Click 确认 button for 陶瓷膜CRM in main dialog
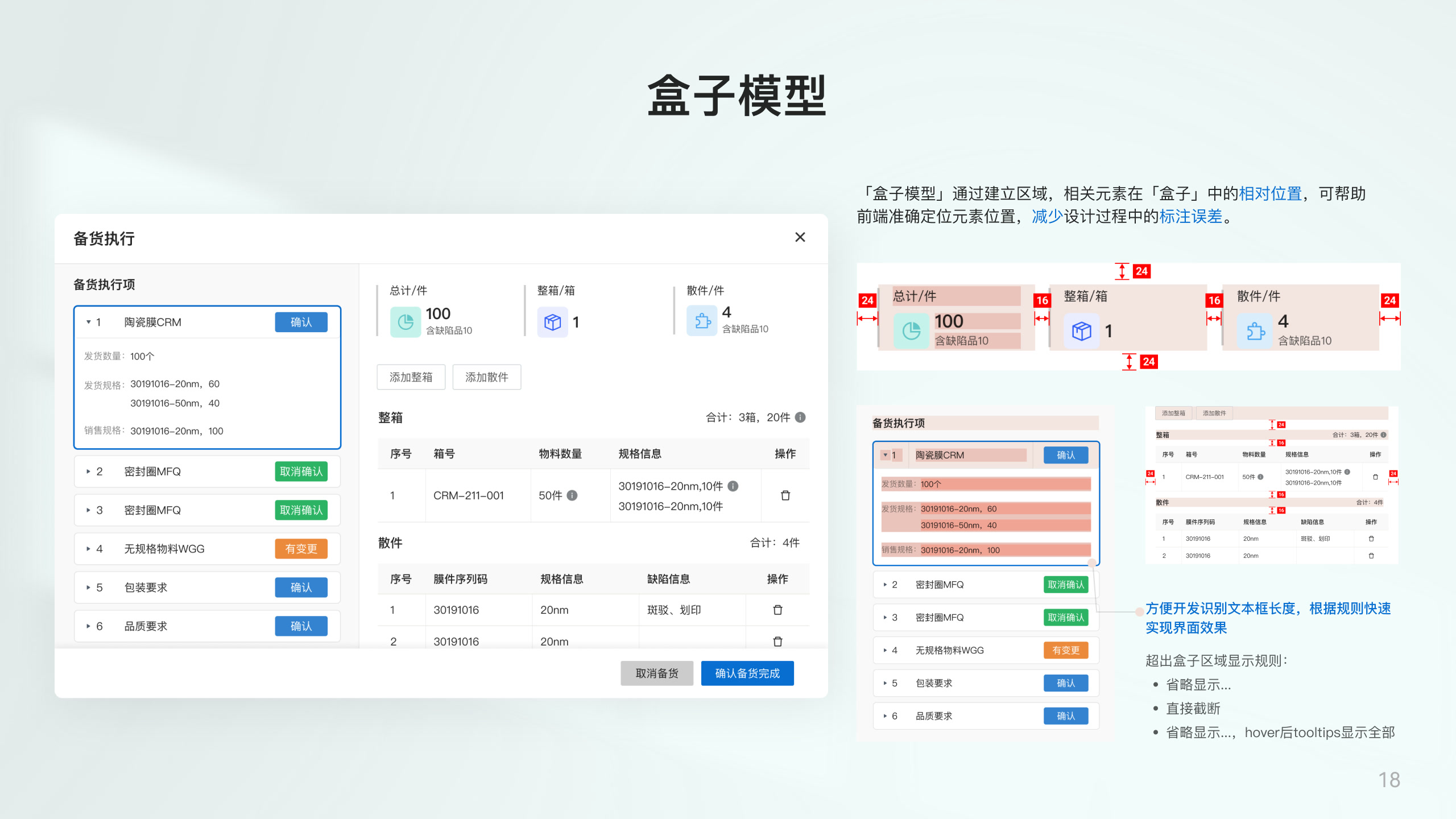Viewport: 1456px width, 819px height. tap(301, 322)
